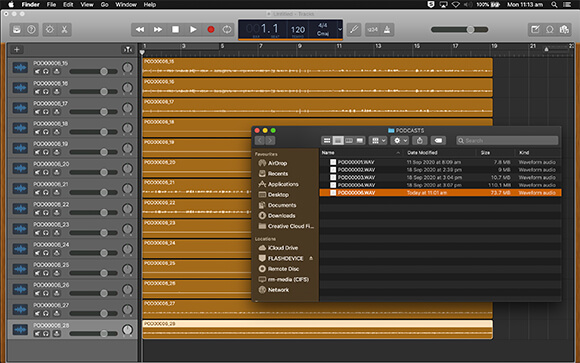Open the Go menu in menu bar
This screenshot has height=363, width=580.
pyautogui.click(x=105, y=4)
